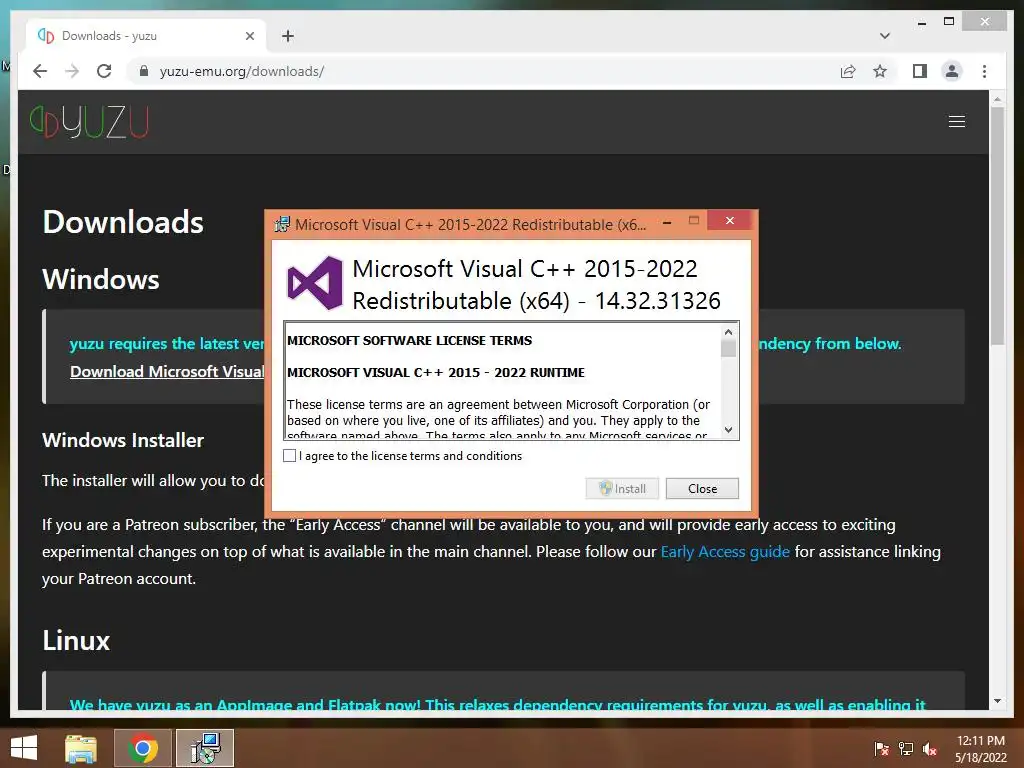Open the Windows Start button
This screenshot has height=768, width=1024.
tap(24, 748)
